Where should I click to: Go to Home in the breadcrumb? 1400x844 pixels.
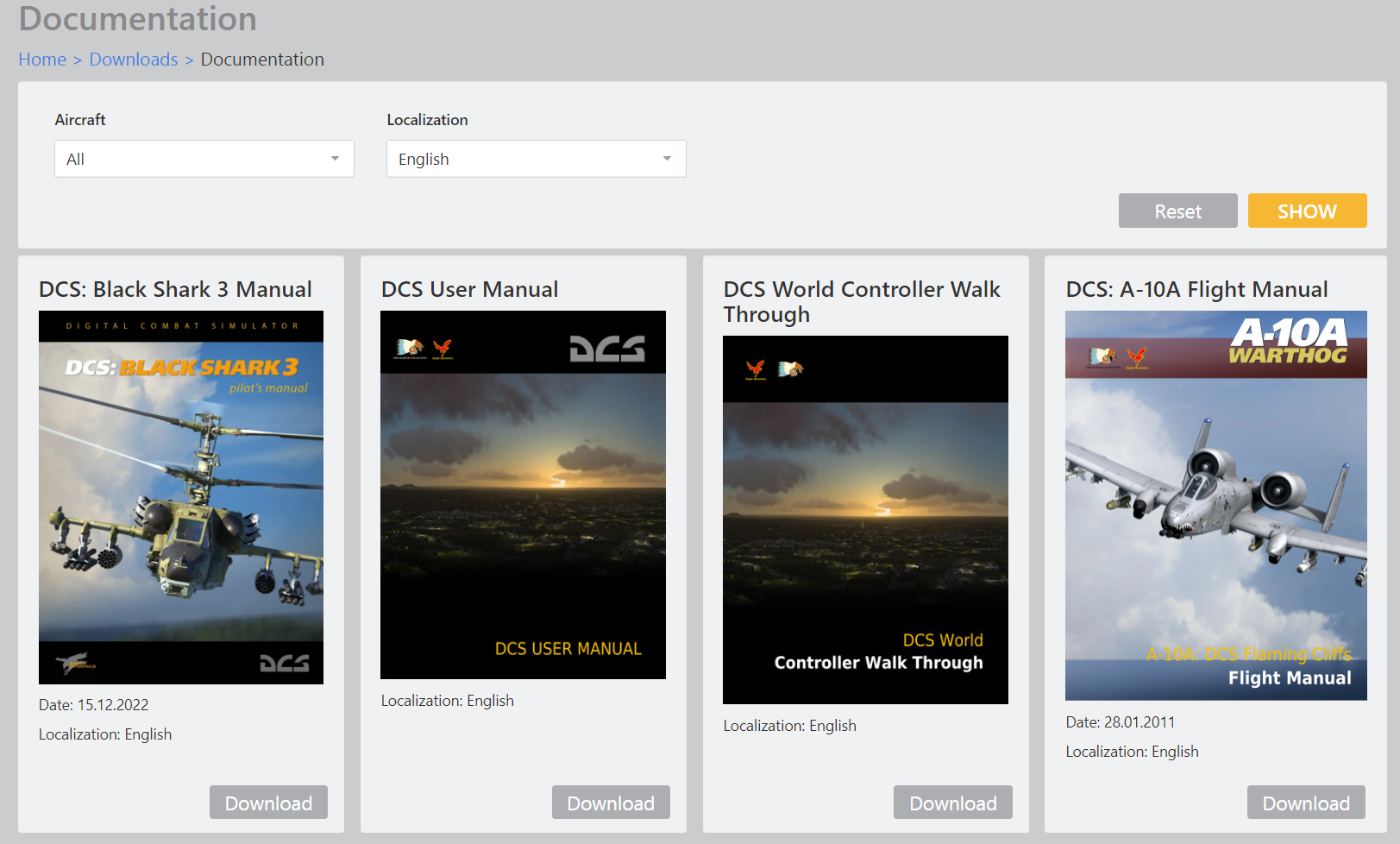pos(42,60)
